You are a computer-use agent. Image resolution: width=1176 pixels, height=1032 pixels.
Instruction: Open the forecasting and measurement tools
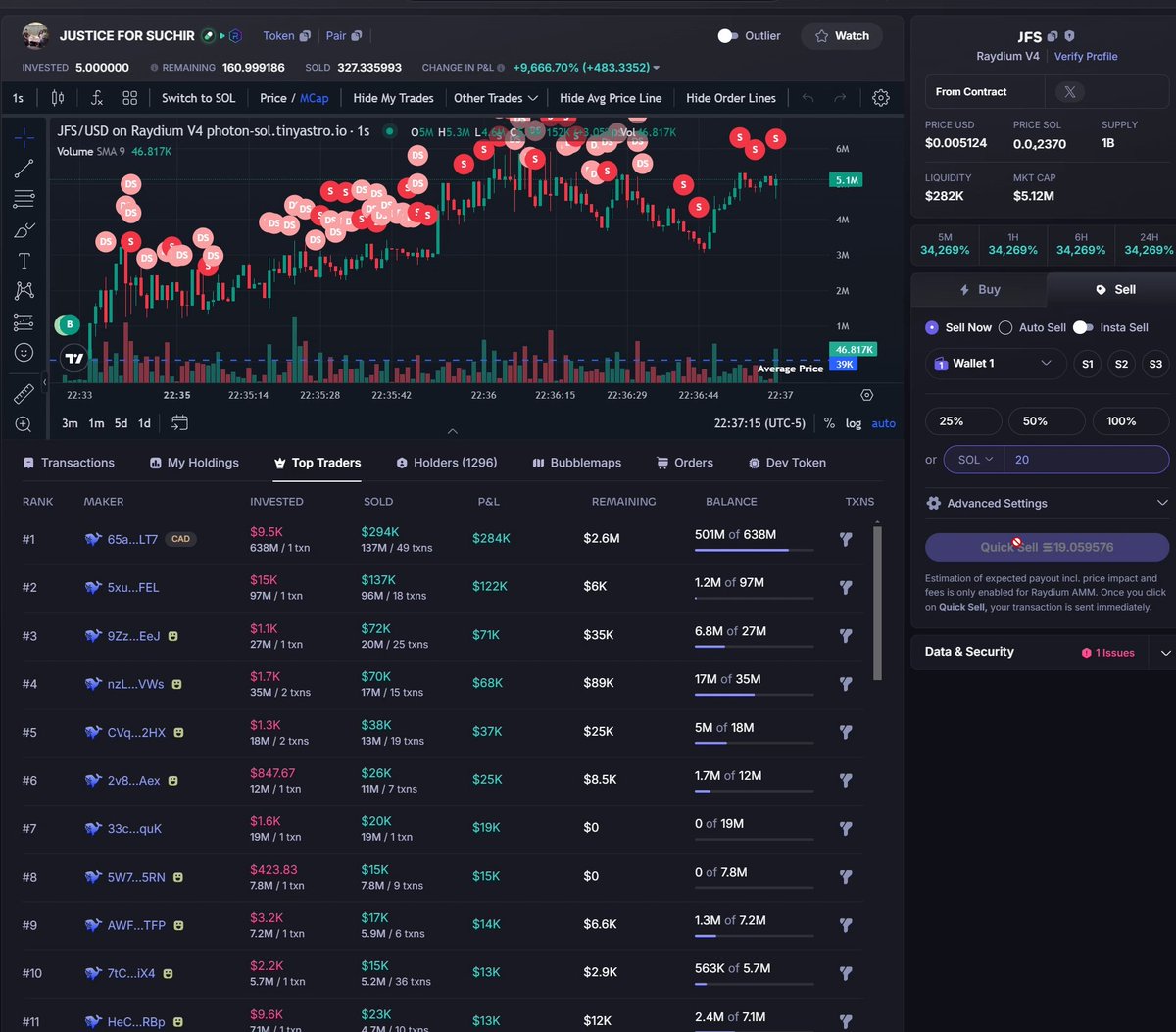[x=24, y=321]
